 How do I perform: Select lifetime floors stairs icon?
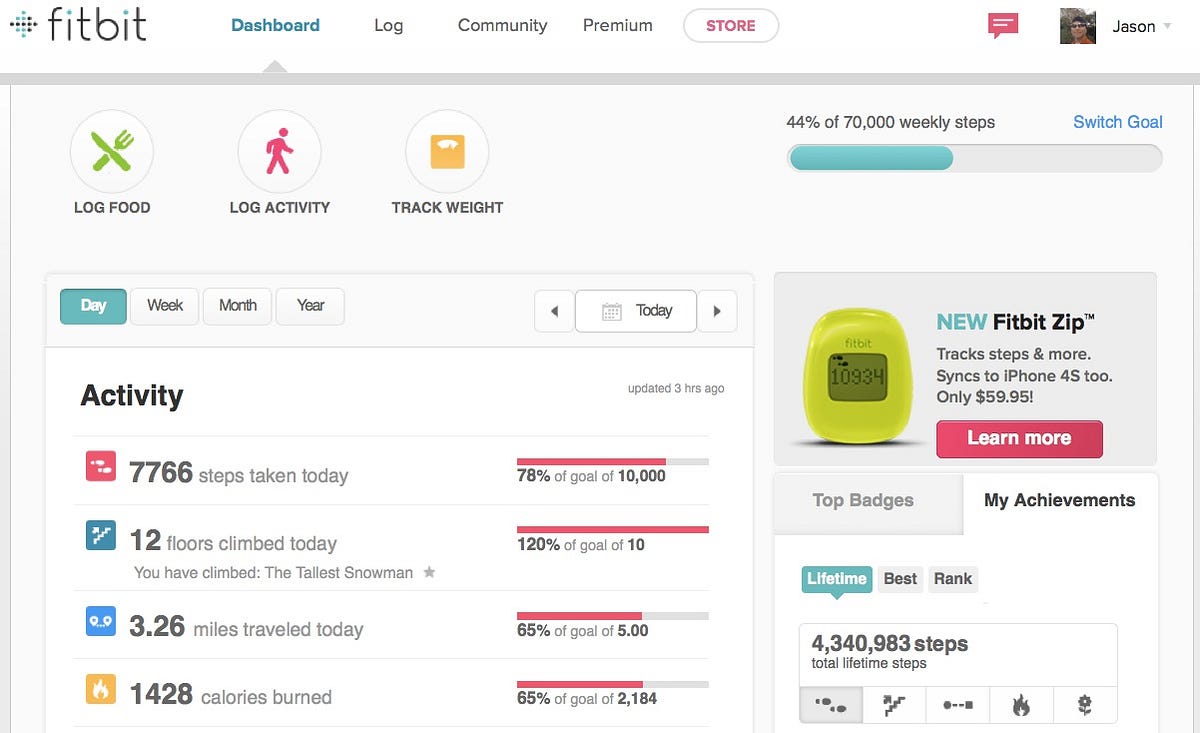[x=894, y=705]
